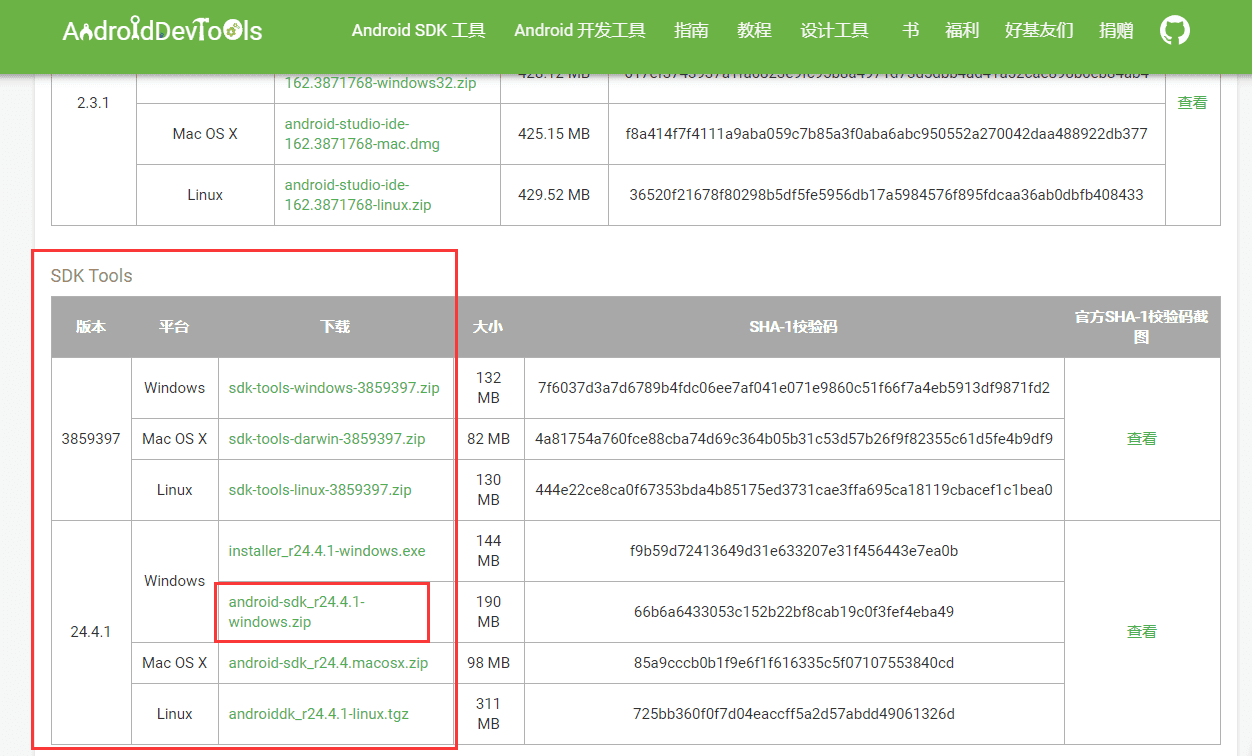Click the 版本 column header
Image resolution: width=1252 pixels, height=756 pixels.
coord(91,327)
